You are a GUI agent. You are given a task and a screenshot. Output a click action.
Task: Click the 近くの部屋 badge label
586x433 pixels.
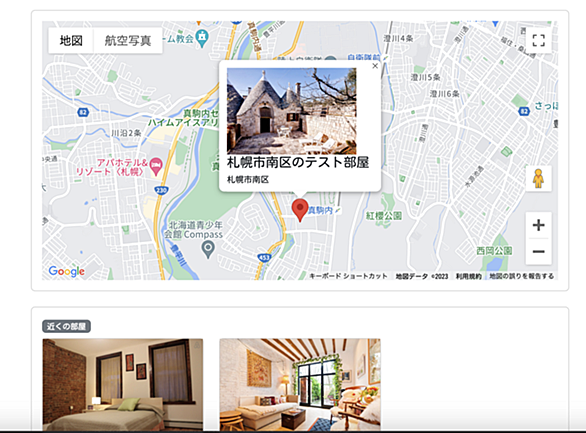click(66, 326)
